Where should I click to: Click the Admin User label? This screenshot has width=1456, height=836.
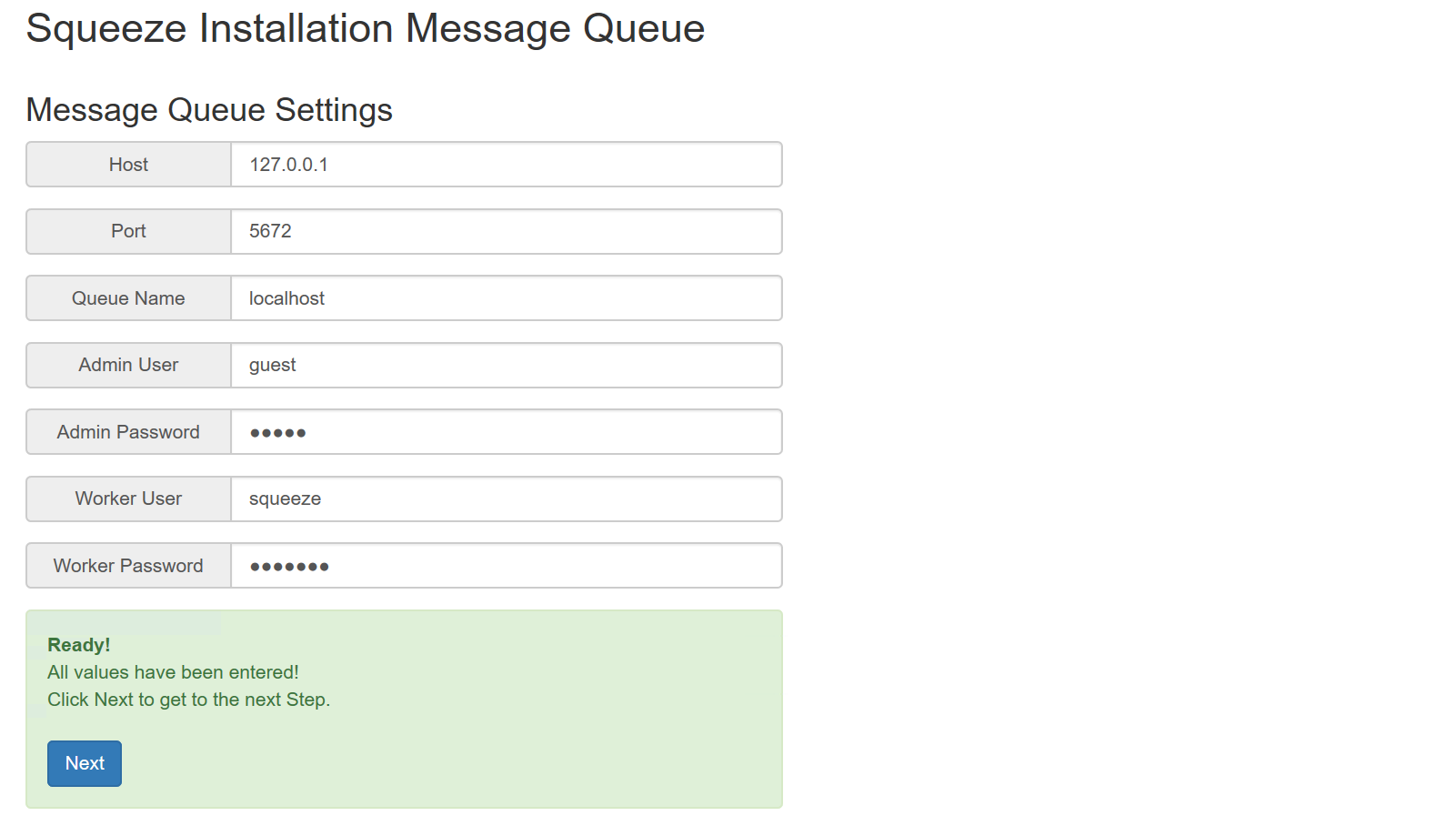[128, 366]
